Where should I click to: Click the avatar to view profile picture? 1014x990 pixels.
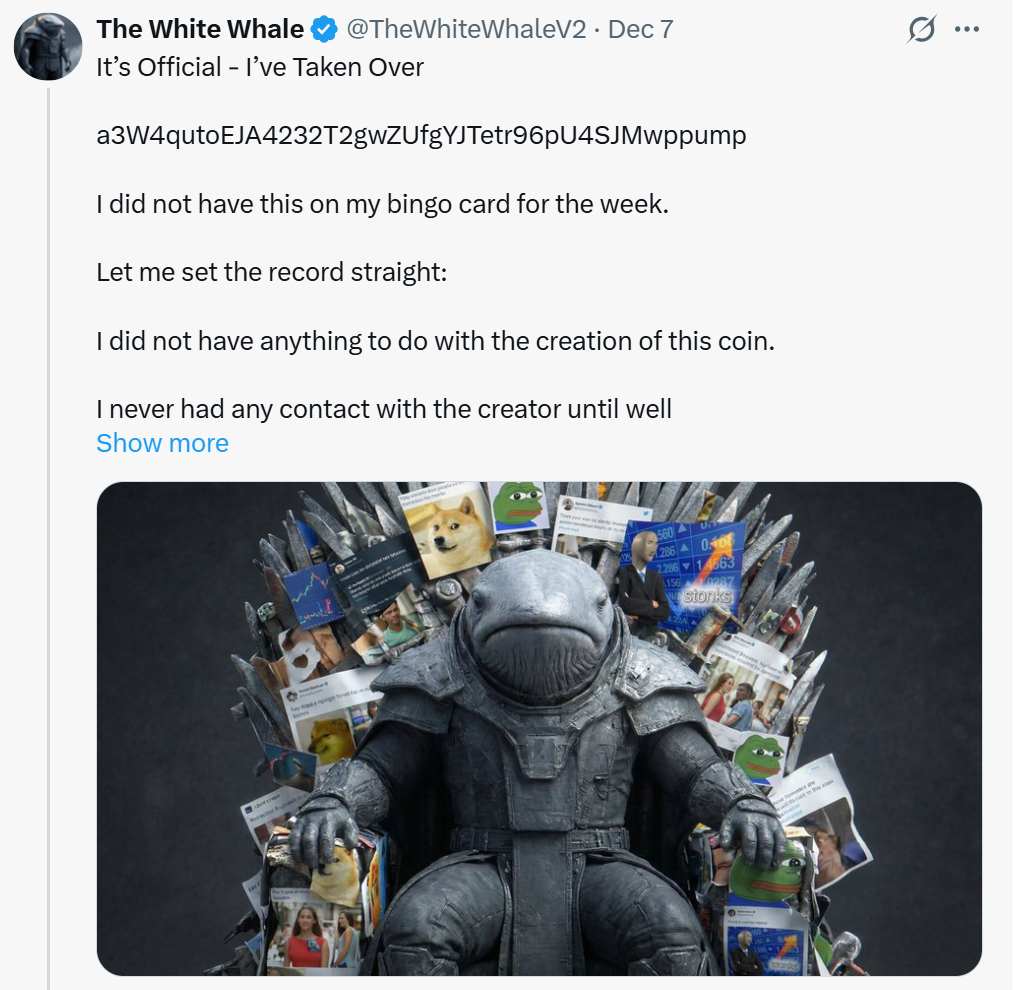click(x=47, y=45)
